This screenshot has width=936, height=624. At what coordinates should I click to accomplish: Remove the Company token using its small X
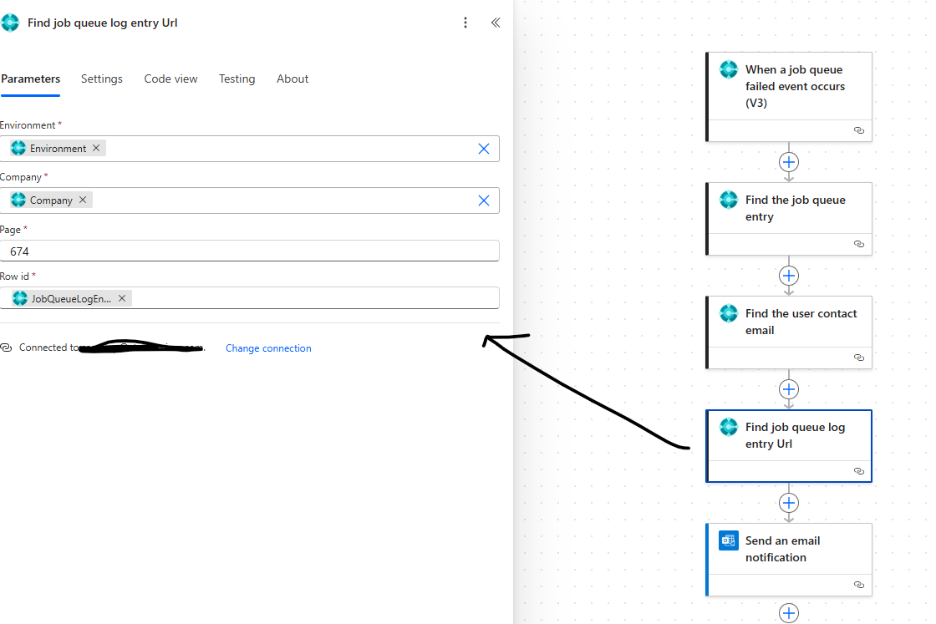click(82, 199)
